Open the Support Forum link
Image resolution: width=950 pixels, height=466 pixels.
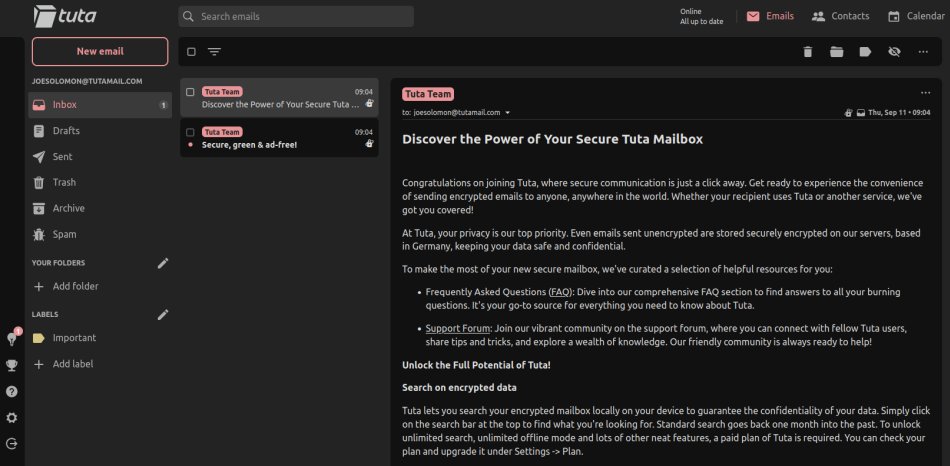[457, 328]
